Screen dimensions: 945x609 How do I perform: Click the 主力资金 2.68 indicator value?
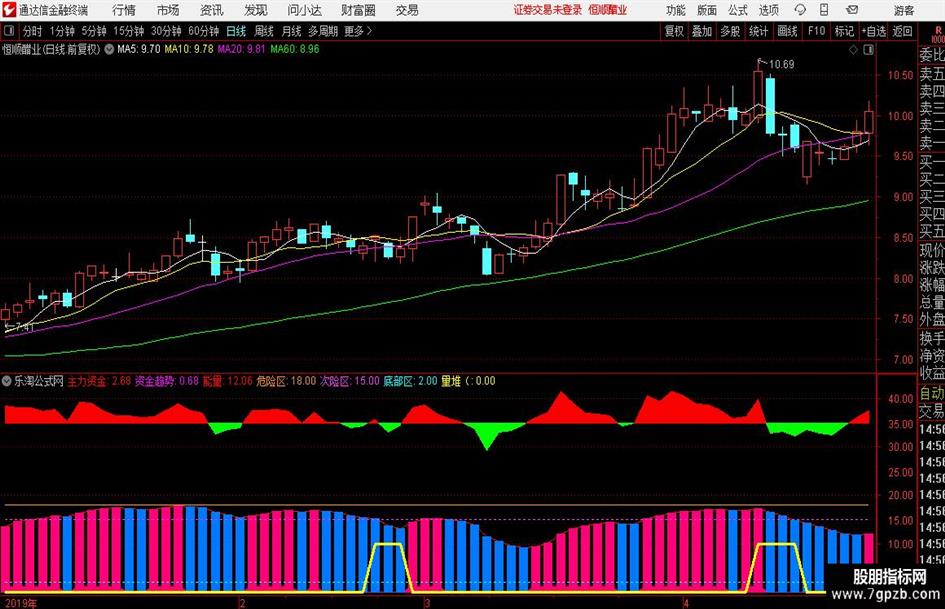(x=99, y=381)
